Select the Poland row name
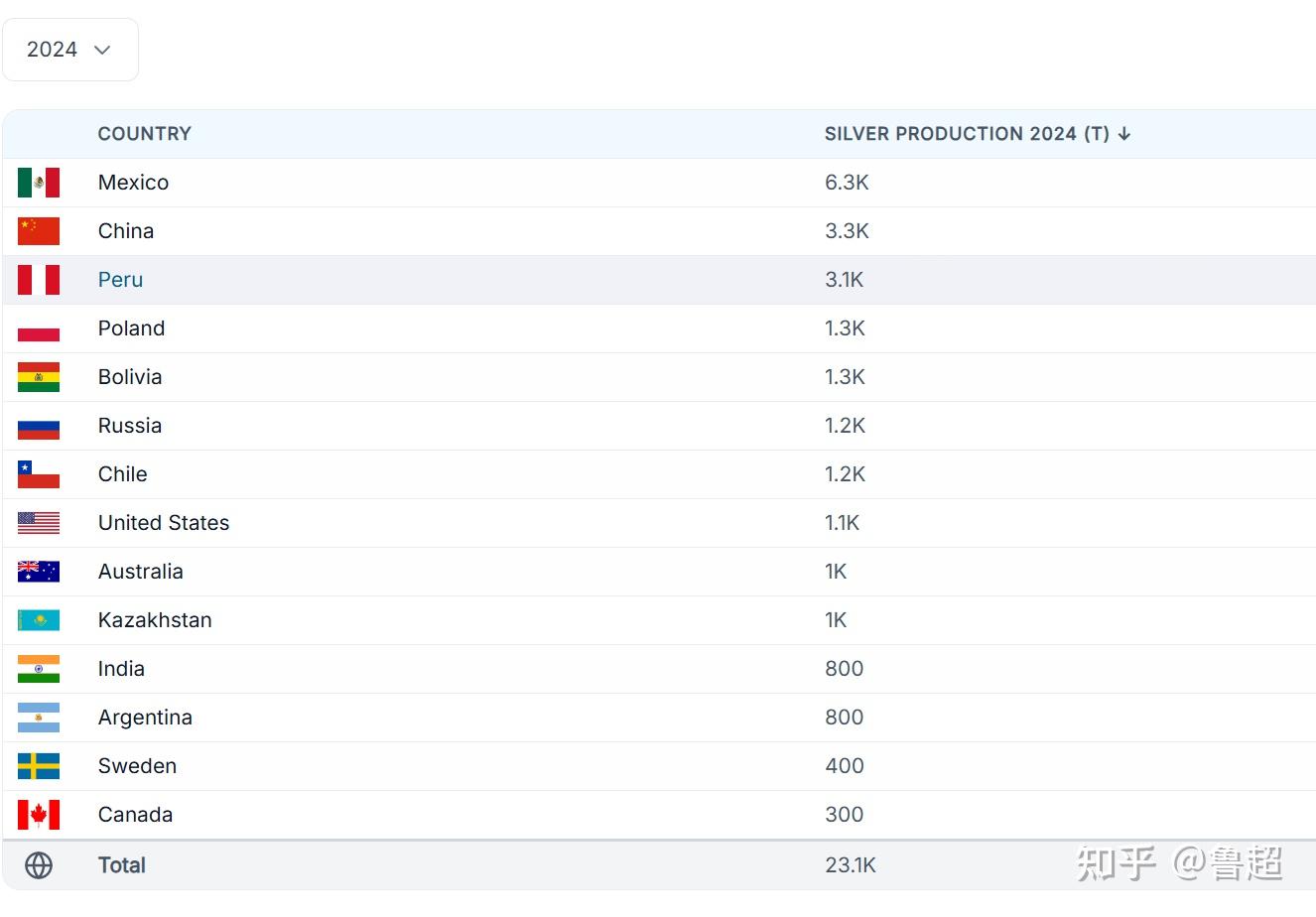 pos(131,328)
